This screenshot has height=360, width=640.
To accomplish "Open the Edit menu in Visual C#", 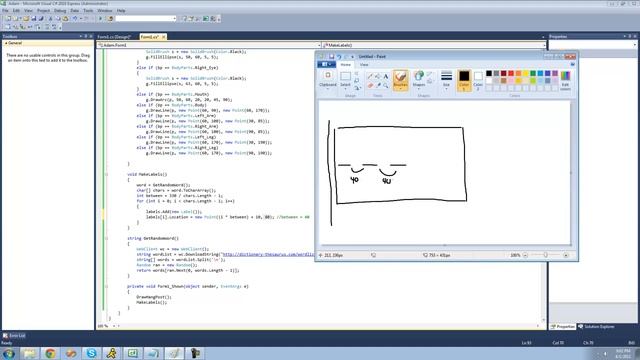I will click(16, 10).
